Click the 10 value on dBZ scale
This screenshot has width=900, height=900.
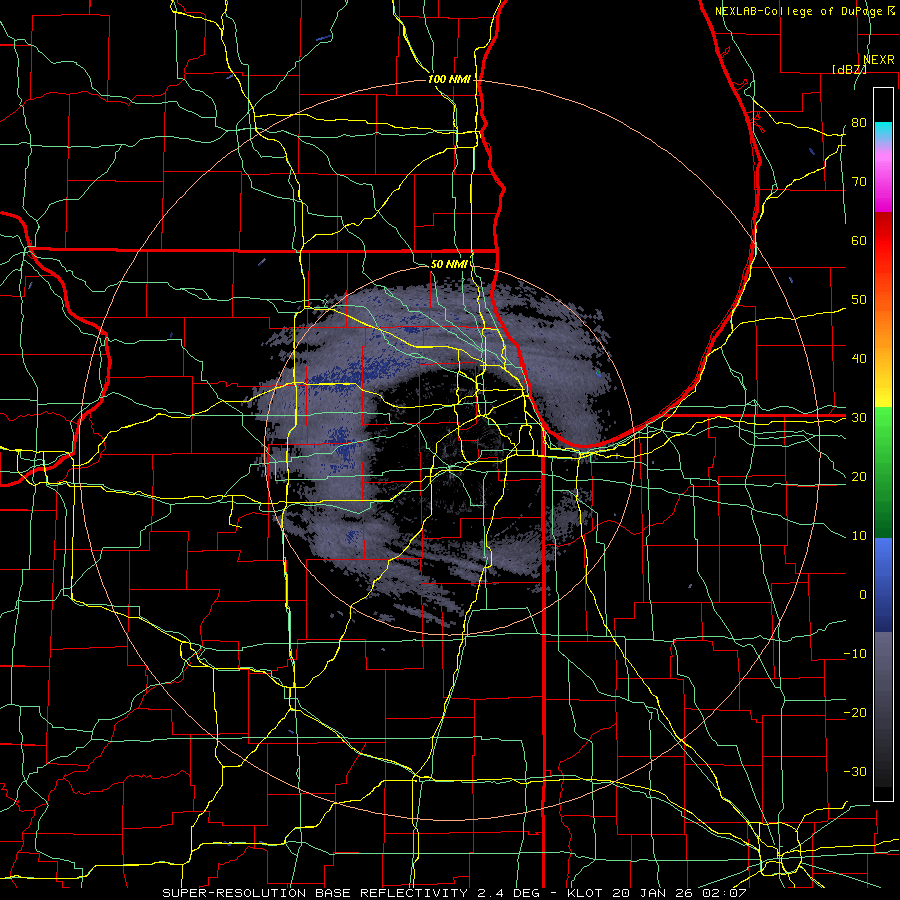pyautogui.click(x=859, y=536)
